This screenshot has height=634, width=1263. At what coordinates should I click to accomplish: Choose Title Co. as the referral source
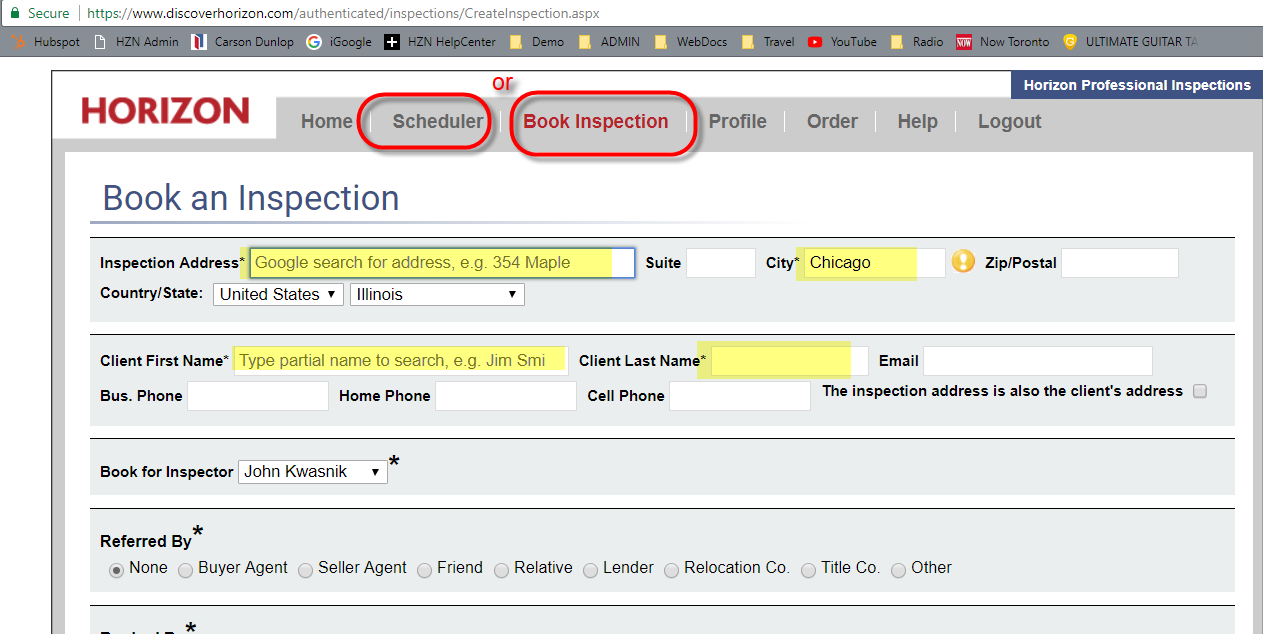(809, 570)
